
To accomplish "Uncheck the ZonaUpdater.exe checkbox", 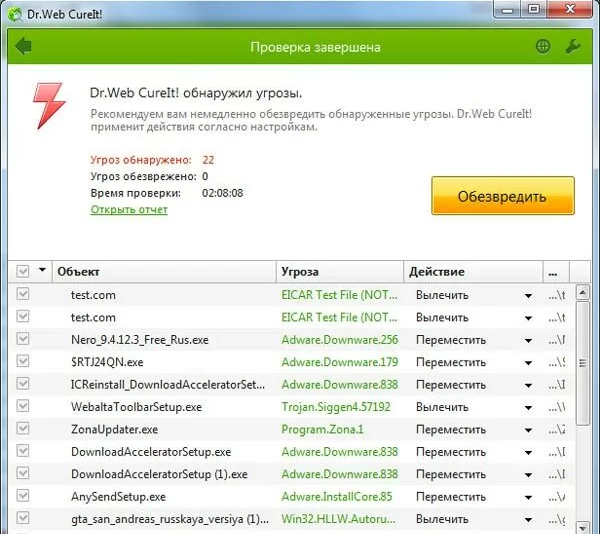I will click(x=23, y=428).
